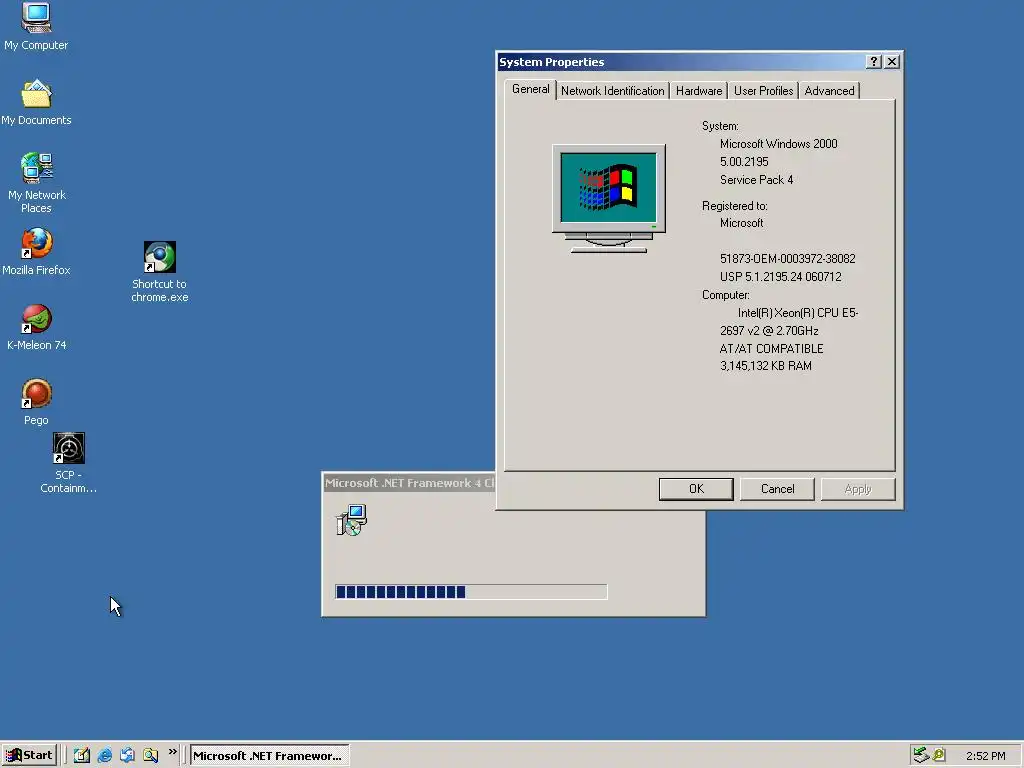The width and height of the screenshot is (1024, 768).
Task: Select the Pego desktop shortcut
Action: [x=36, y=402]
